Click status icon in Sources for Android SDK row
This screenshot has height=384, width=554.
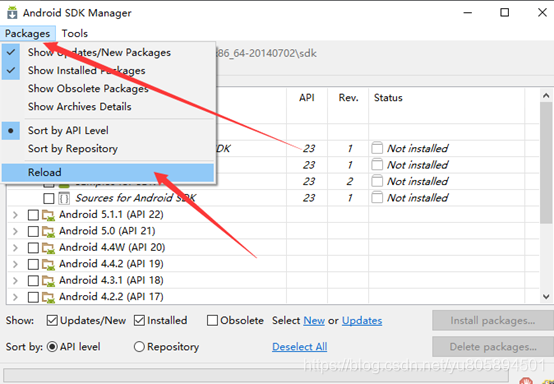click(377, 198)
